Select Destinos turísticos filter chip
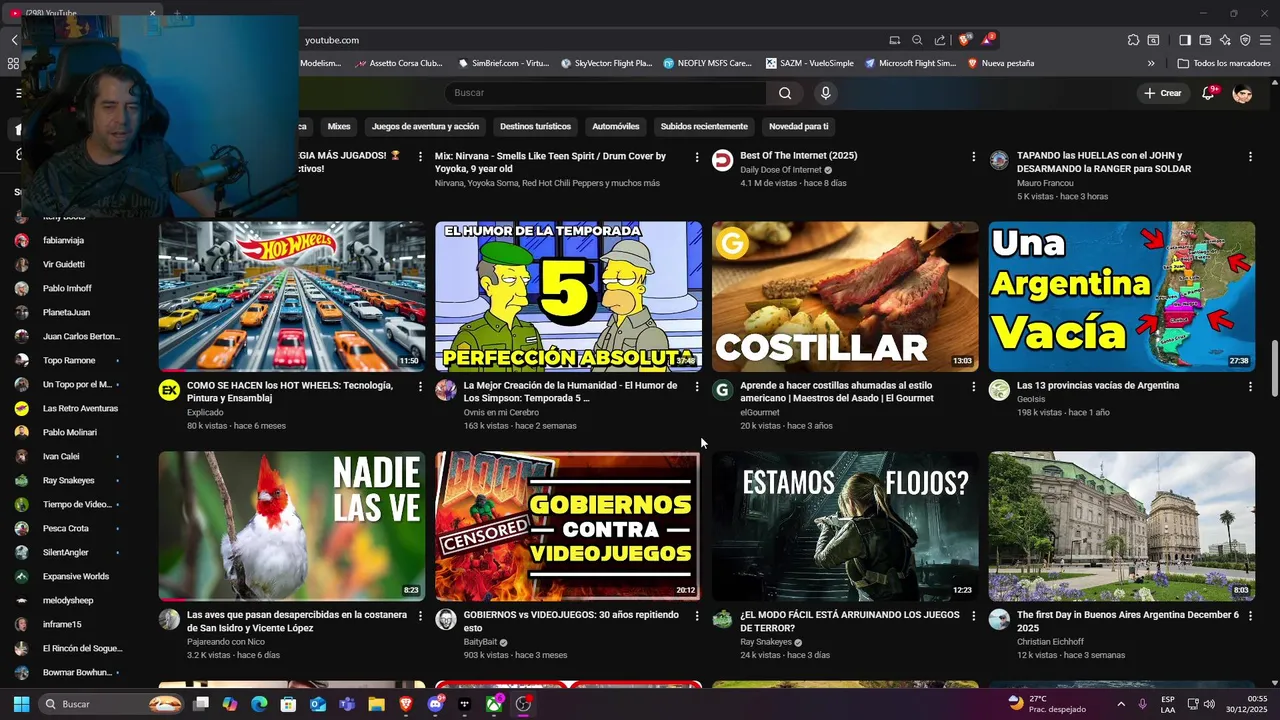 coord(535,126)
